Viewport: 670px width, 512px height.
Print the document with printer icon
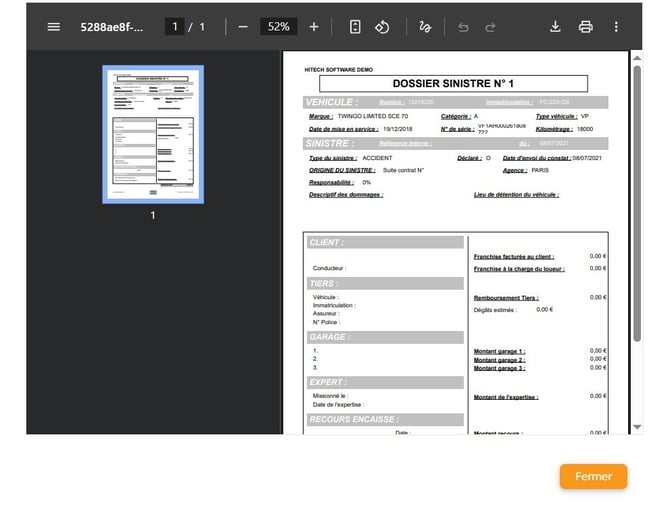[x=586, y=27]
